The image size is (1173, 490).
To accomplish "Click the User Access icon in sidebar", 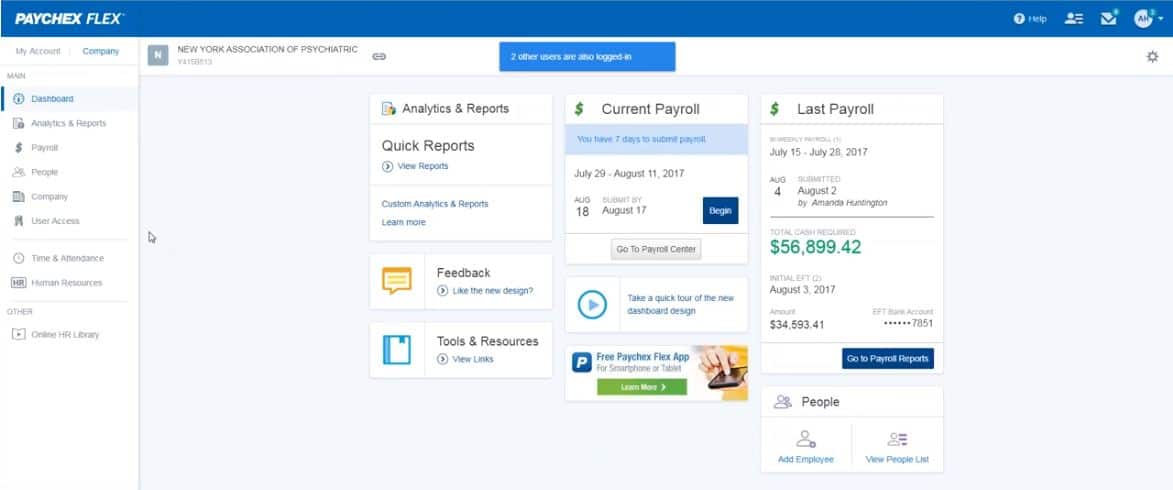I will point(19,221).
